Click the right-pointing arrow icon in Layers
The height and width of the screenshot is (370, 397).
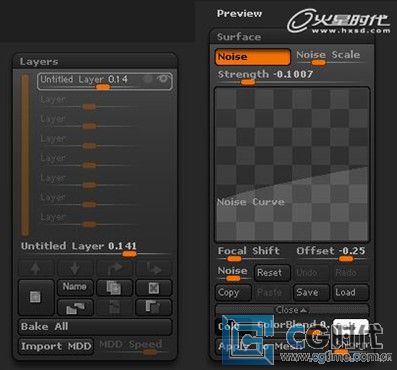tap(154, 268)
